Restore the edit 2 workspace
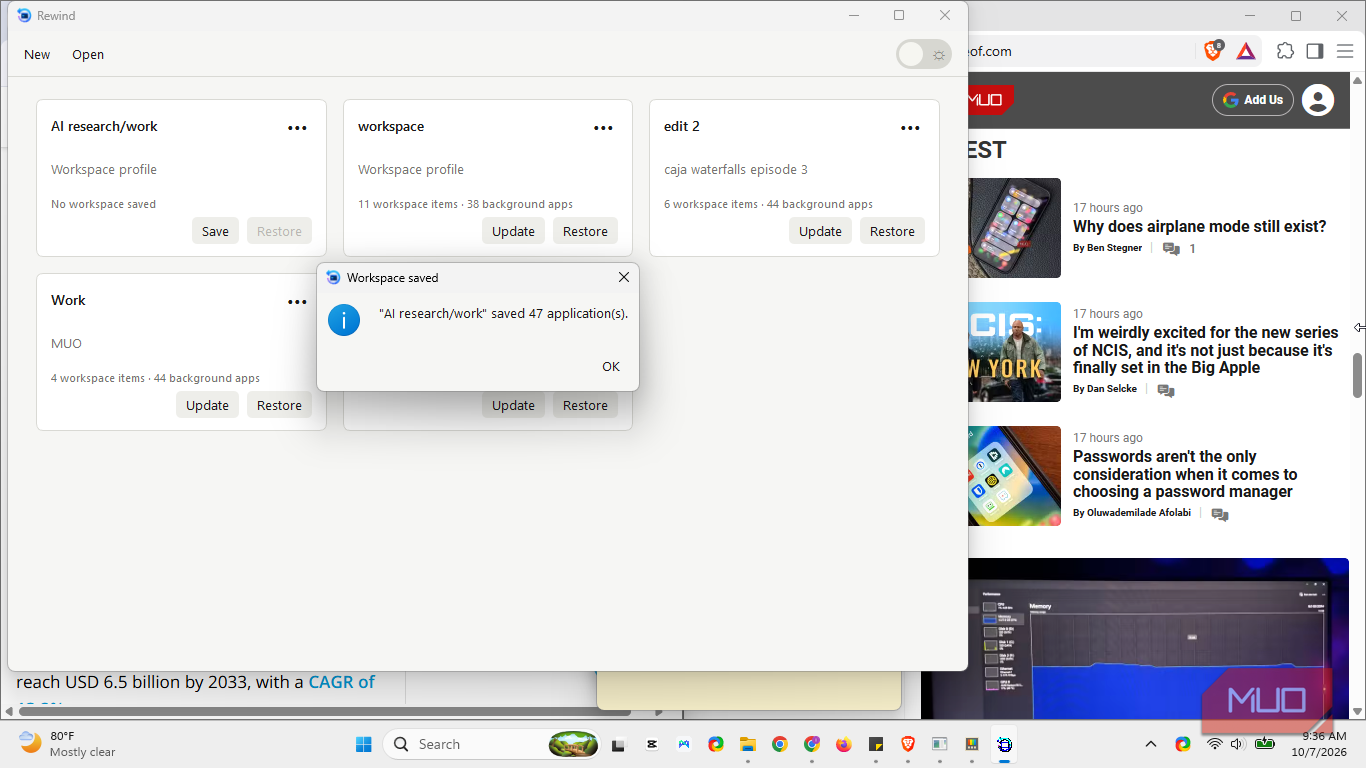 coord(892,231)
